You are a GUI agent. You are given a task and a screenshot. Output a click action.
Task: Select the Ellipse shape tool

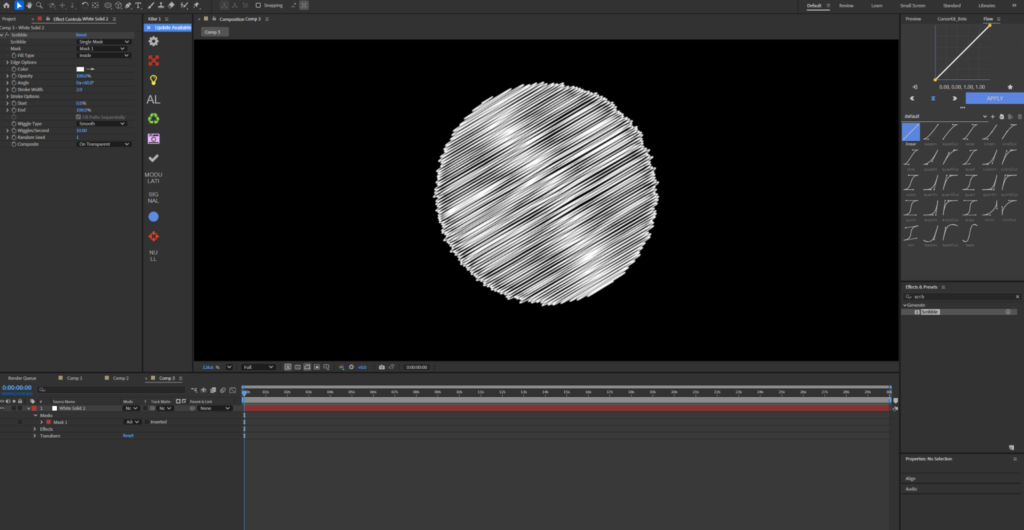click(x=108, y=5)
